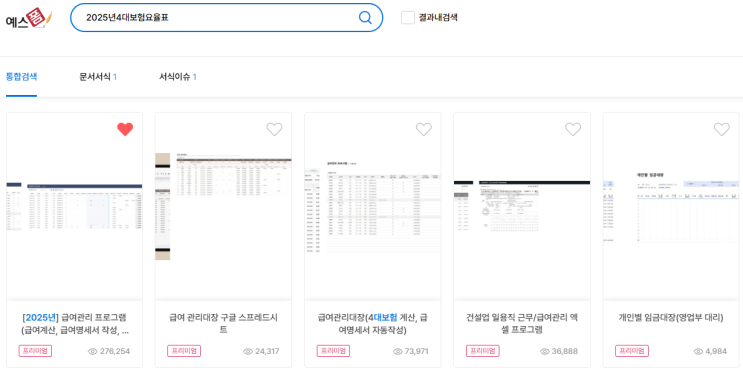Click the view count 4,984
743x386 pixels.
tap(716, 351)
